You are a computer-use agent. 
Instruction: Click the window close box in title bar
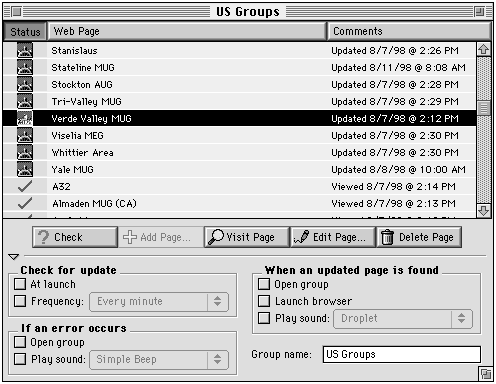coord(16,12)
